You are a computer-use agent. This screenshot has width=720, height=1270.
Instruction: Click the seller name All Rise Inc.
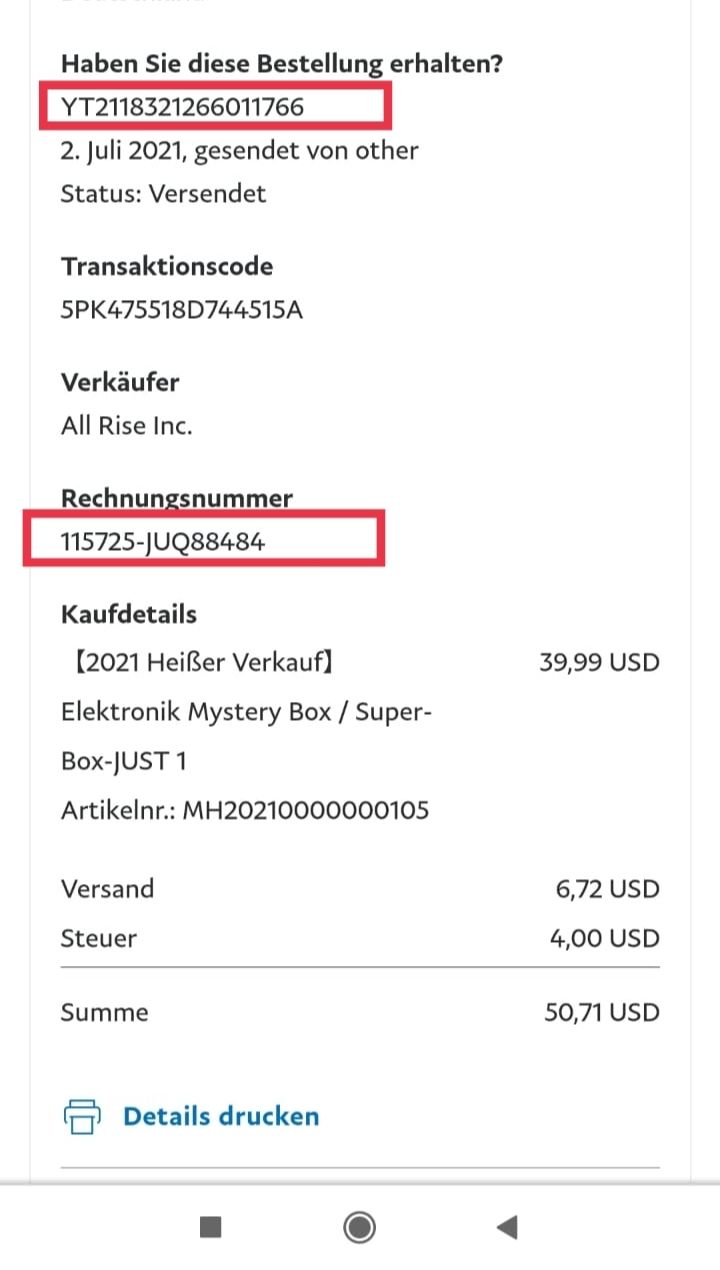pos(127,426)
